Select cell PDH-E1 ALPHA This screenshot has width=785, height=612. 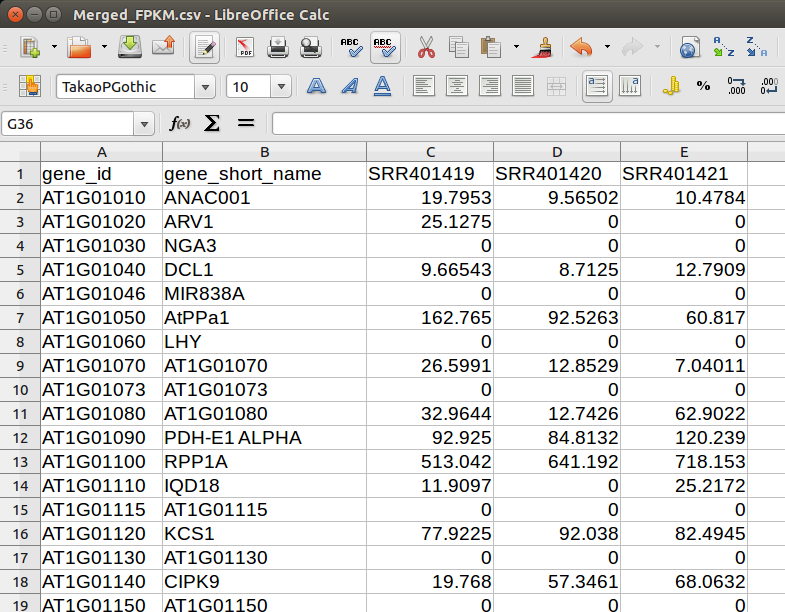pyautogui.click(x=264, y=438)
